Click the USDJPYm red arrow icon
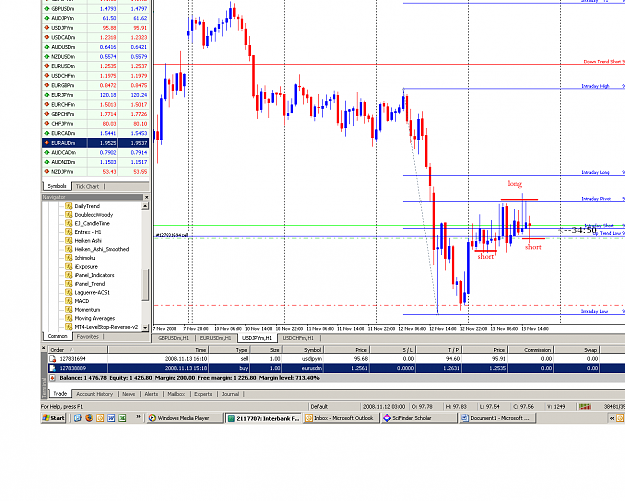The image size is (625, 501). coord(47,28)
